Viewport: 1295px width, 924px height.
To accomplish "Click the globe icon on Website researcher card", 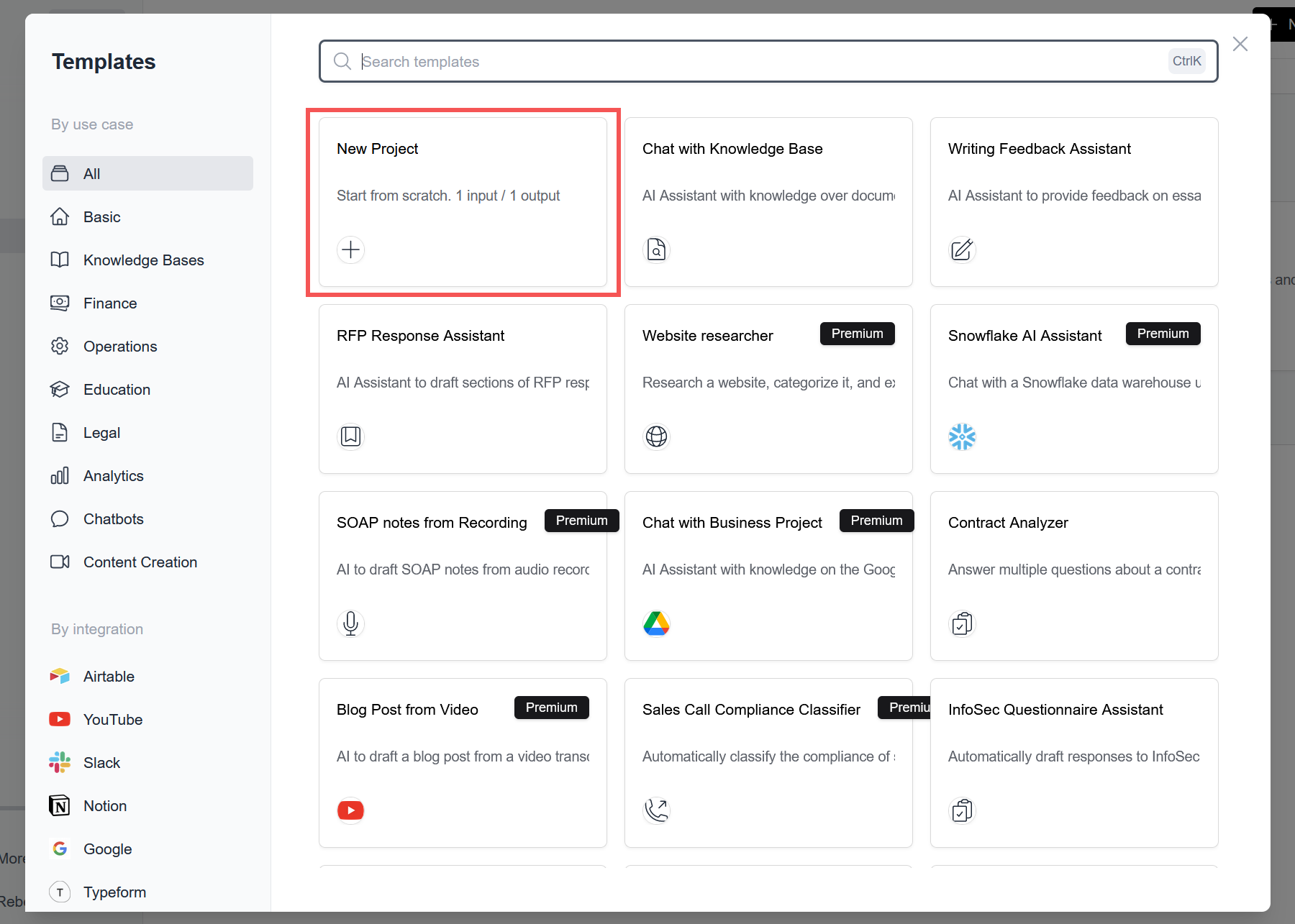I will tap(656, 436).
